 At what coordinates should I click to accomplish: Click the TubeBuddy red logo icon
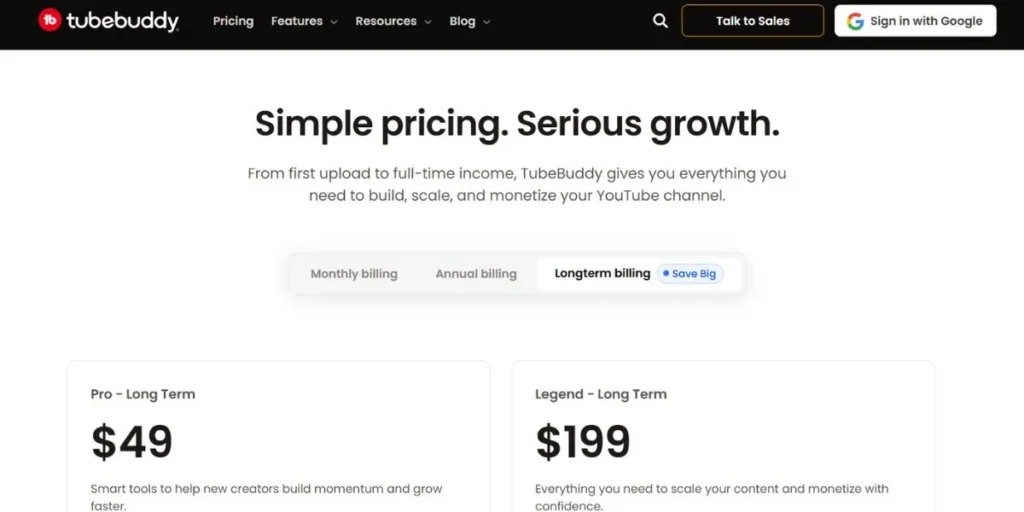[x=49, y=20]
